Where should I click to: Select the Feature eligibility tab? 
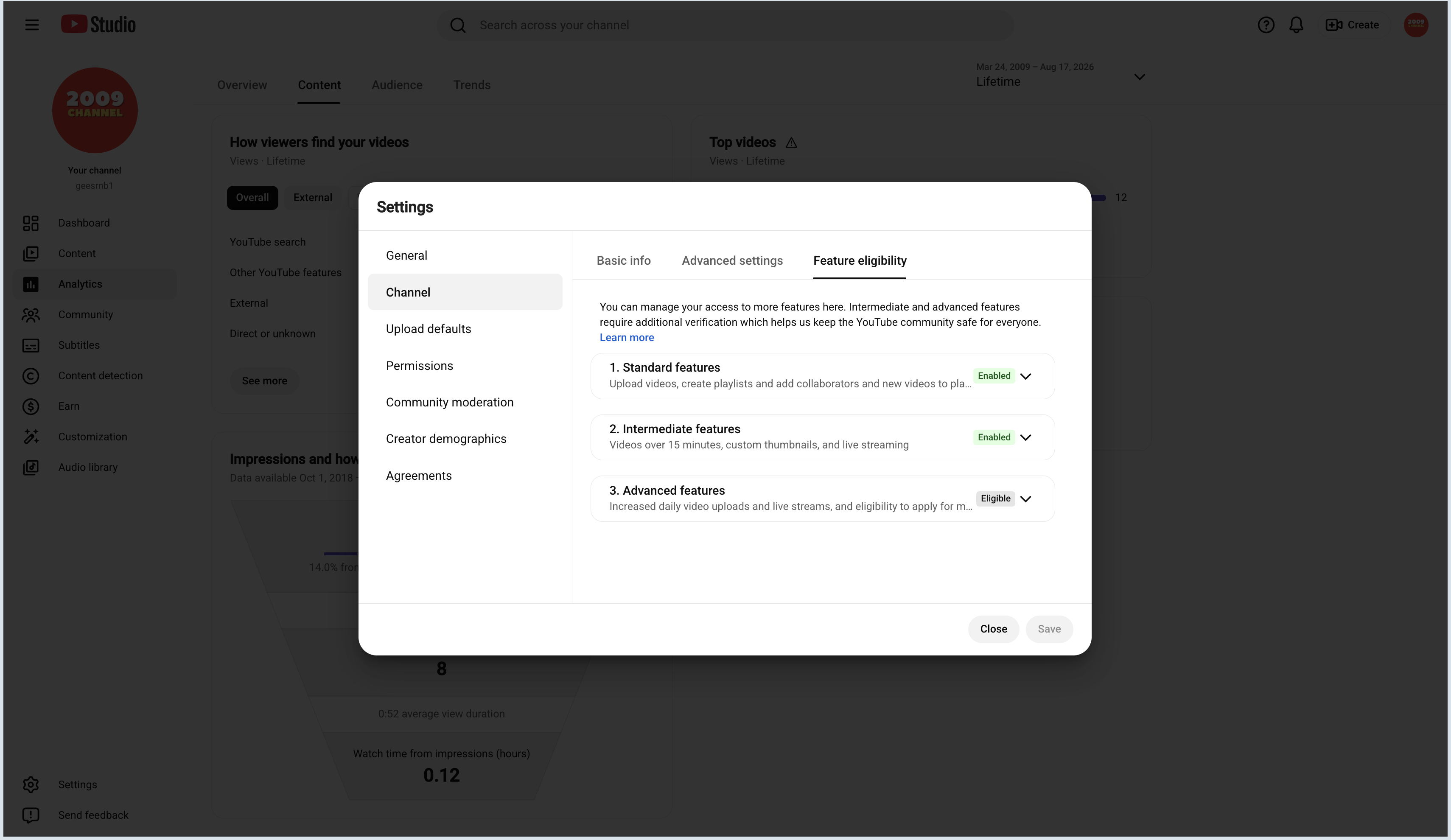click(860, 260)
